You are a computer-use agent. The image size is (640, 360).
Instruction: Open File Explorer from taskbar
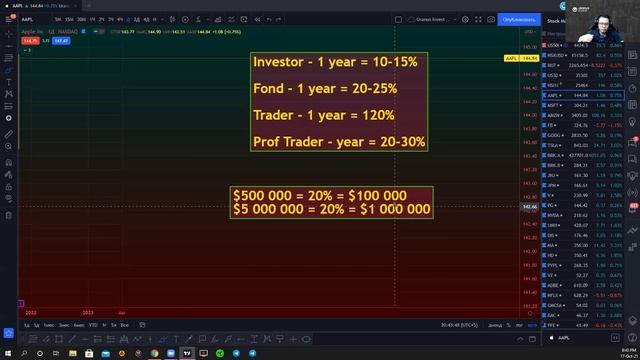pos(73,353)
